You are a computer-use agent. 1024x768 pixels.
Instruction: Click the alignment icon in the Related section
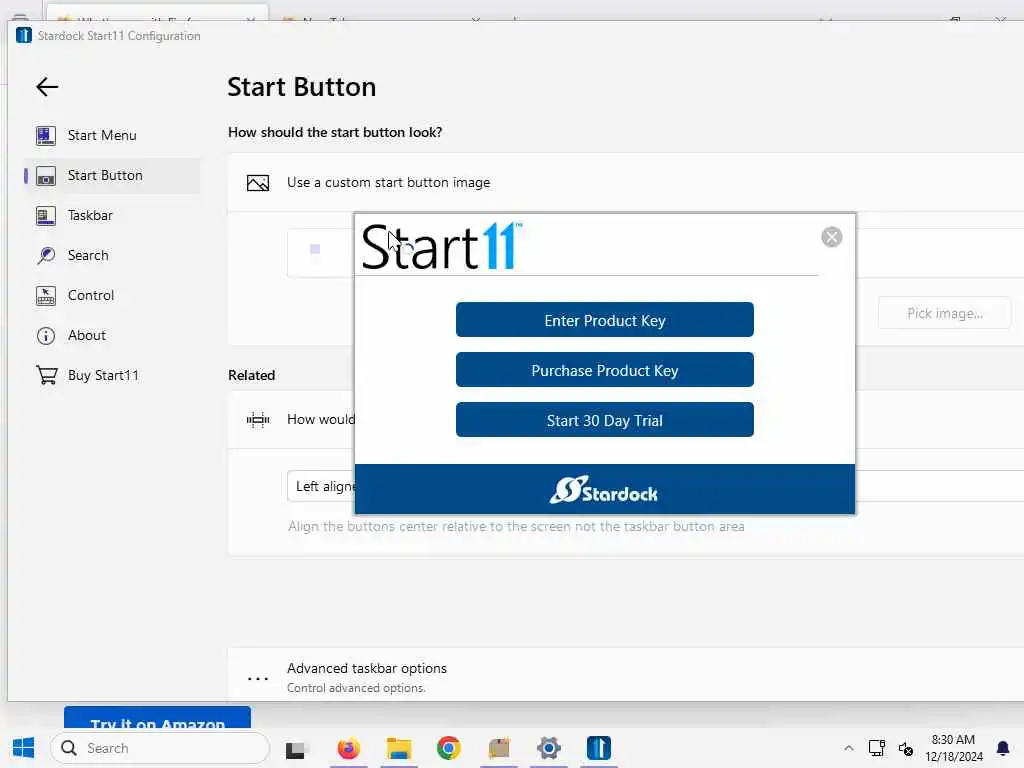point(258,419)
